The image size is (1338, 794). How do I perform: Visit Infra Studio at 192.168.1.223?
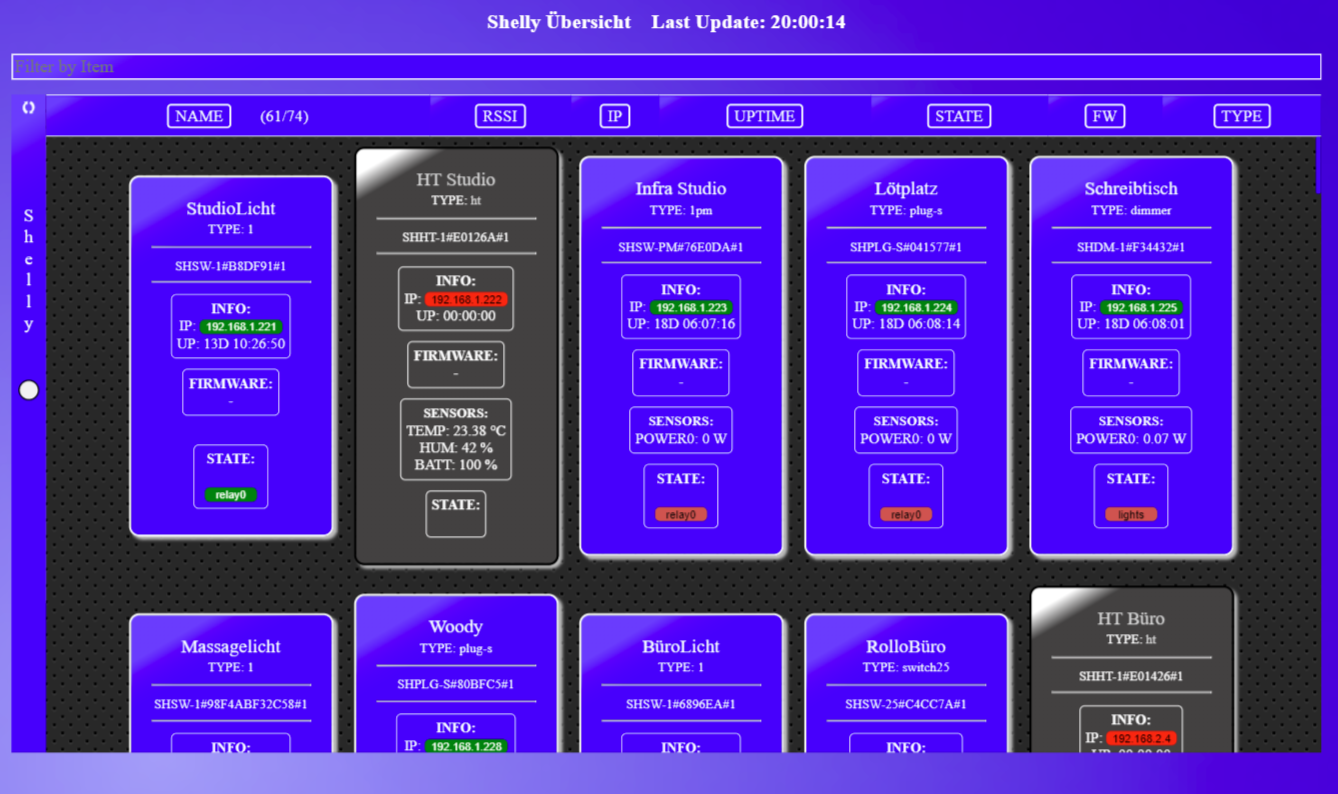(x=692, y=308)
